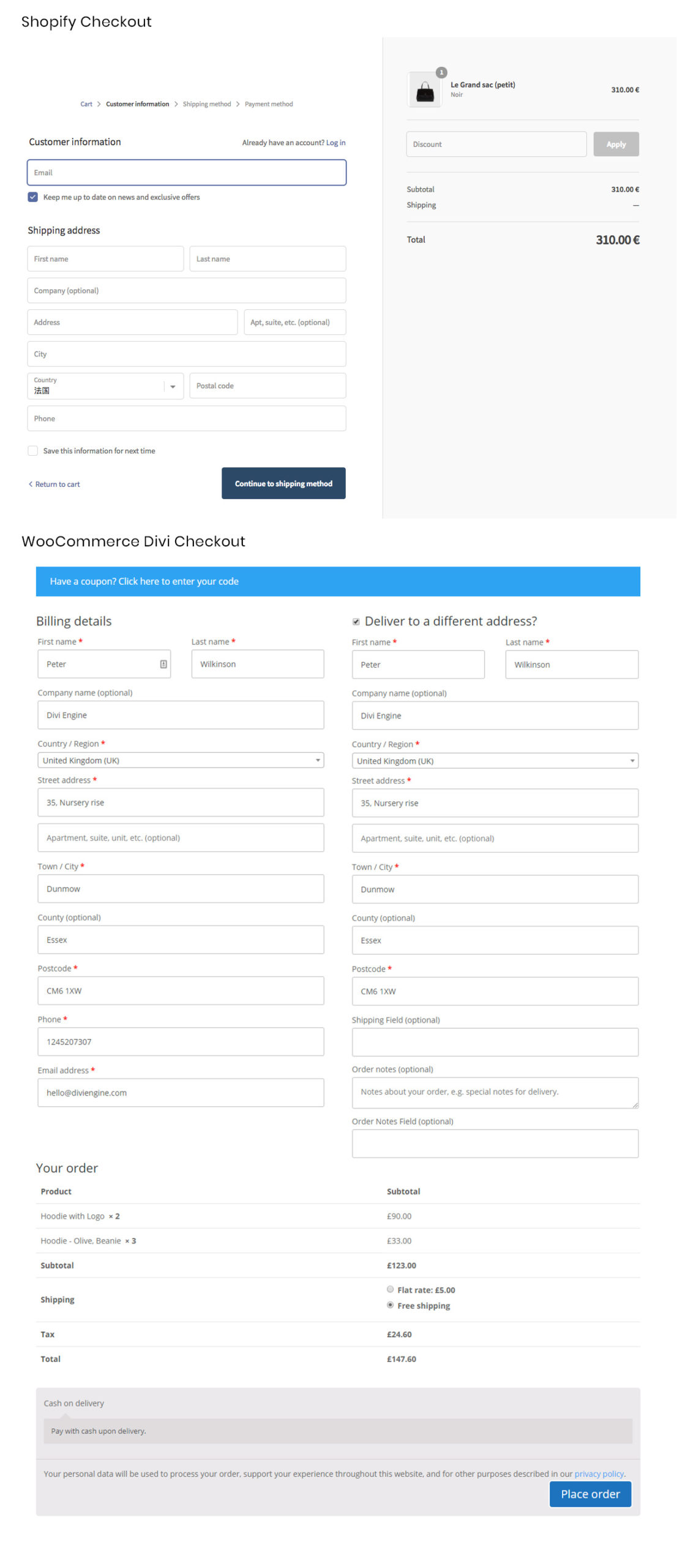Select Flat rate £5.00 shipping option

(x=390, y=1289)
